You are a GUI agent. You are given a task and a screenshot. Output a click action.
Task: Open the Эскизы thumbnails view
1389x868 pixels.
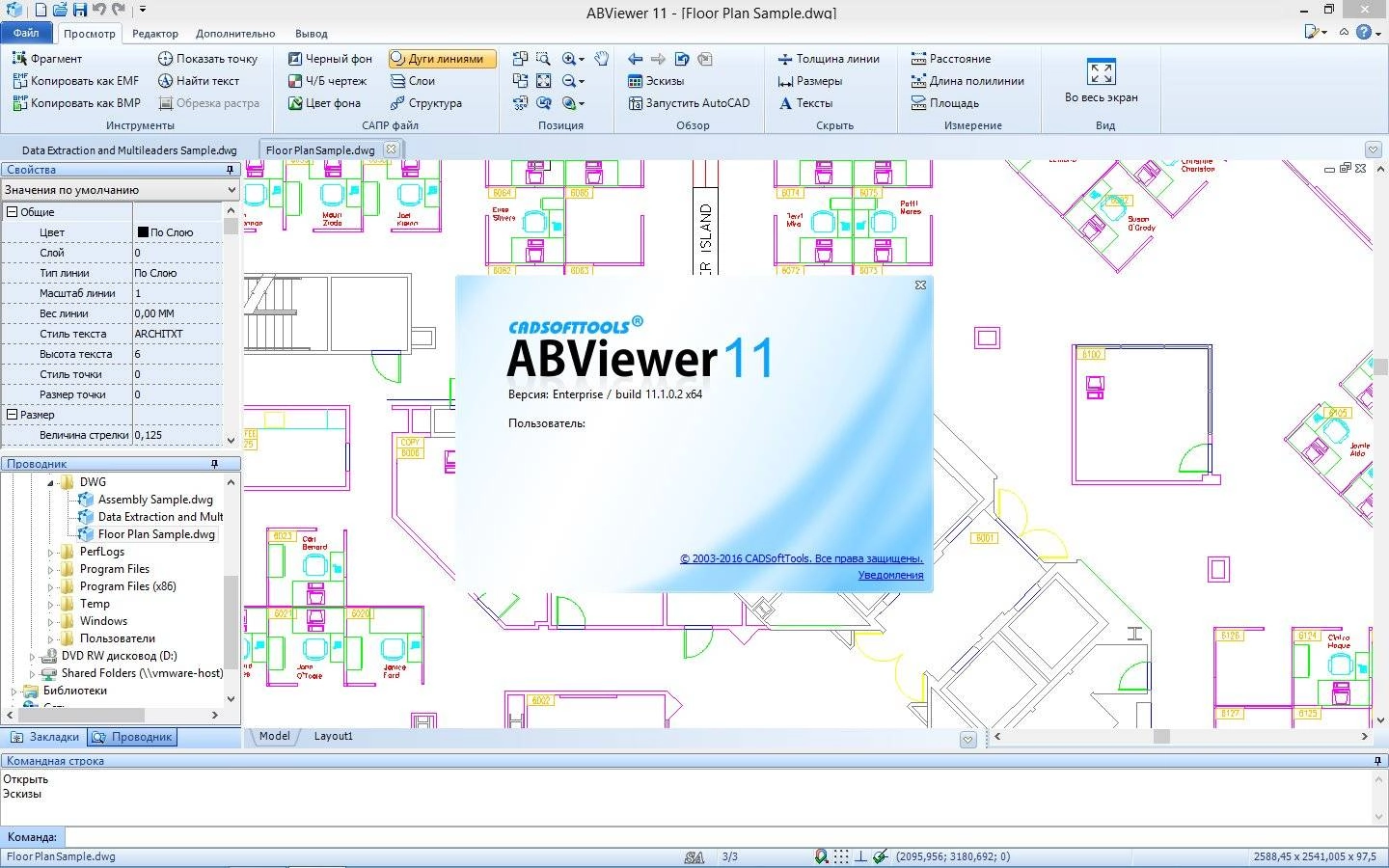pyautogui.click(x=655, y=81)
